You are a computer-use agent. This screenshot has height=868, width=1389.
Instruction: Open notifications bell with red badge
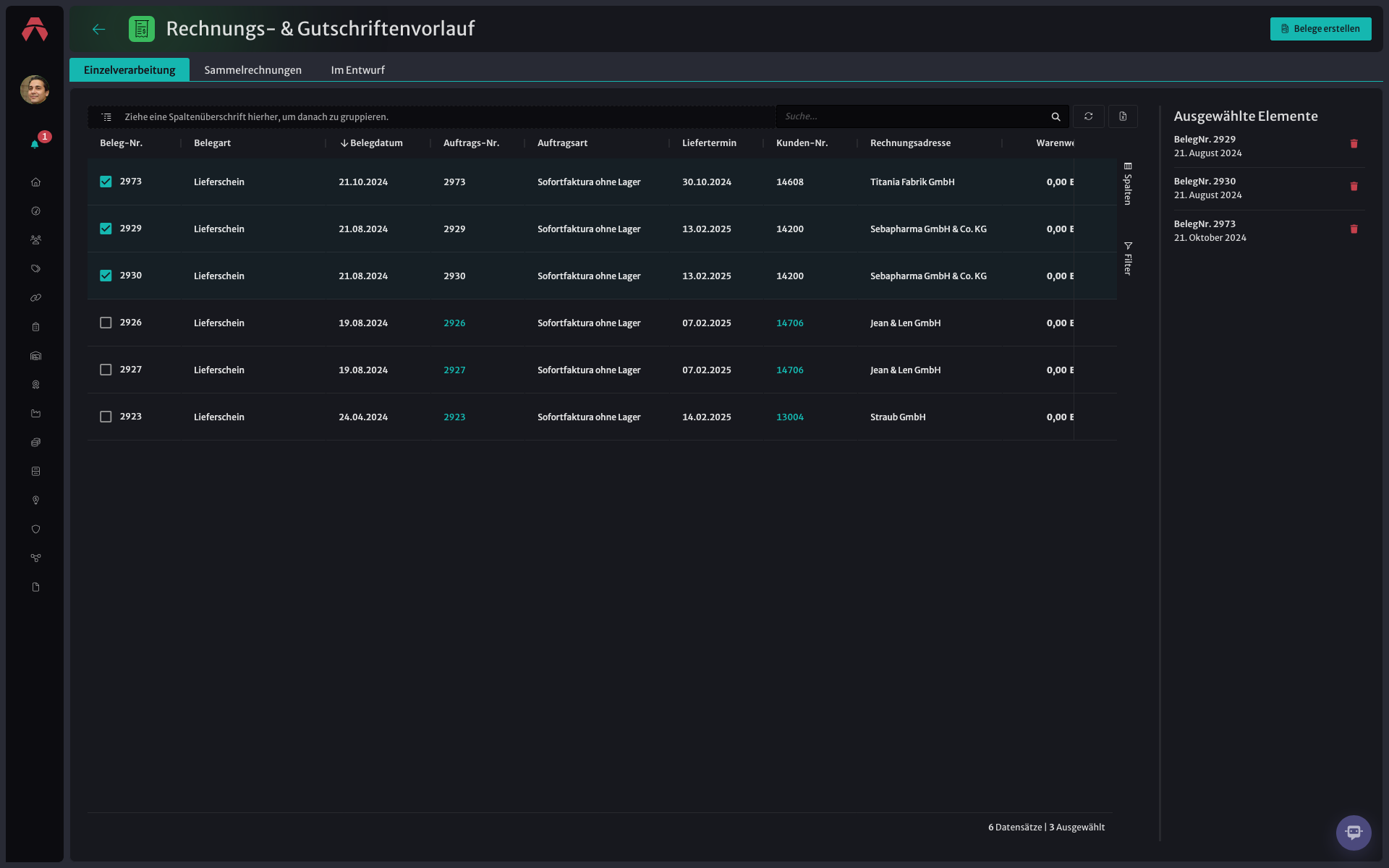click(35, 144)
